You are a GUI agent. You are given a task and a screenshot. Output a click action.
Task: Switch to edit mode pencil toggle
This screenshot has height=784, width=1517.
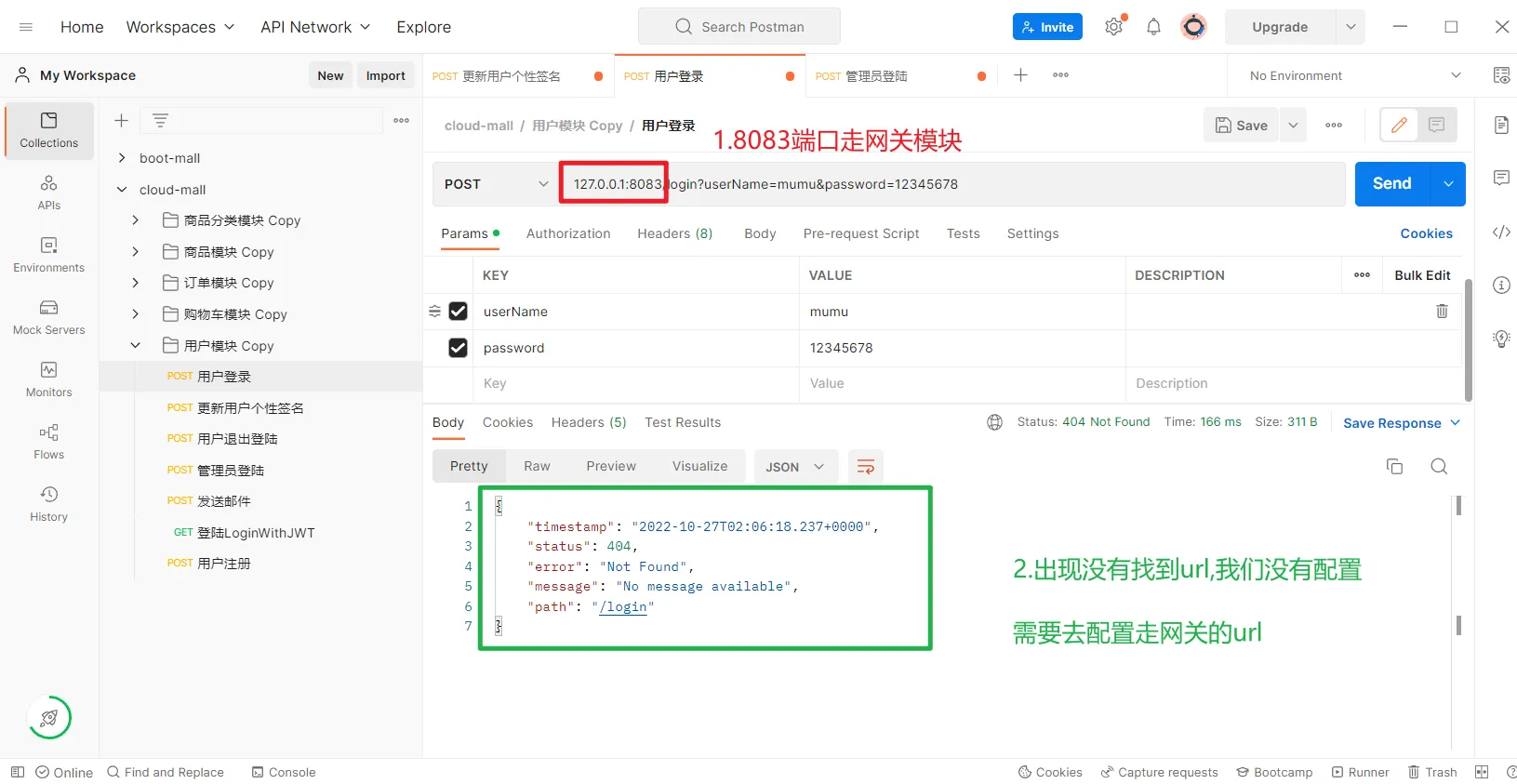pos(1399,125)
